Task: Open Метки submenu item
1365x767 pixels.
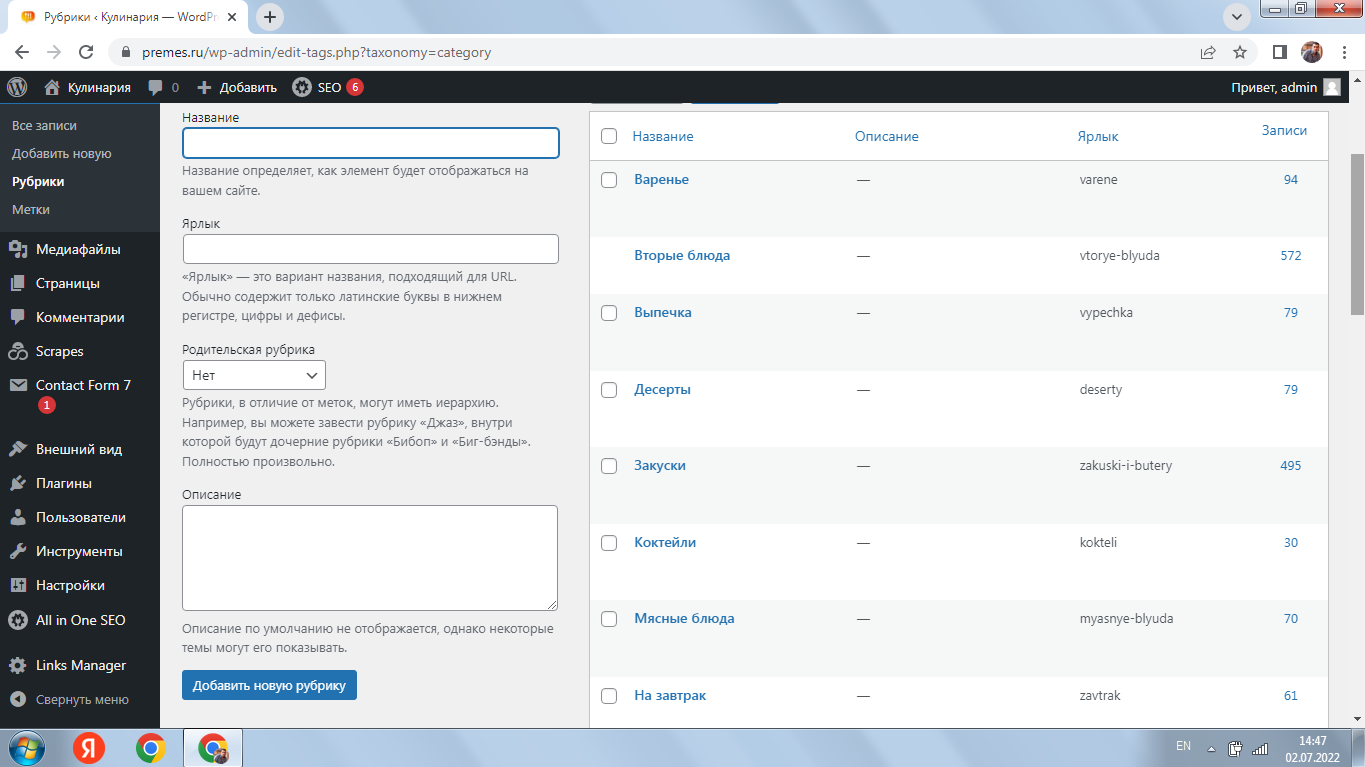Action: click(x=31, y=209)
